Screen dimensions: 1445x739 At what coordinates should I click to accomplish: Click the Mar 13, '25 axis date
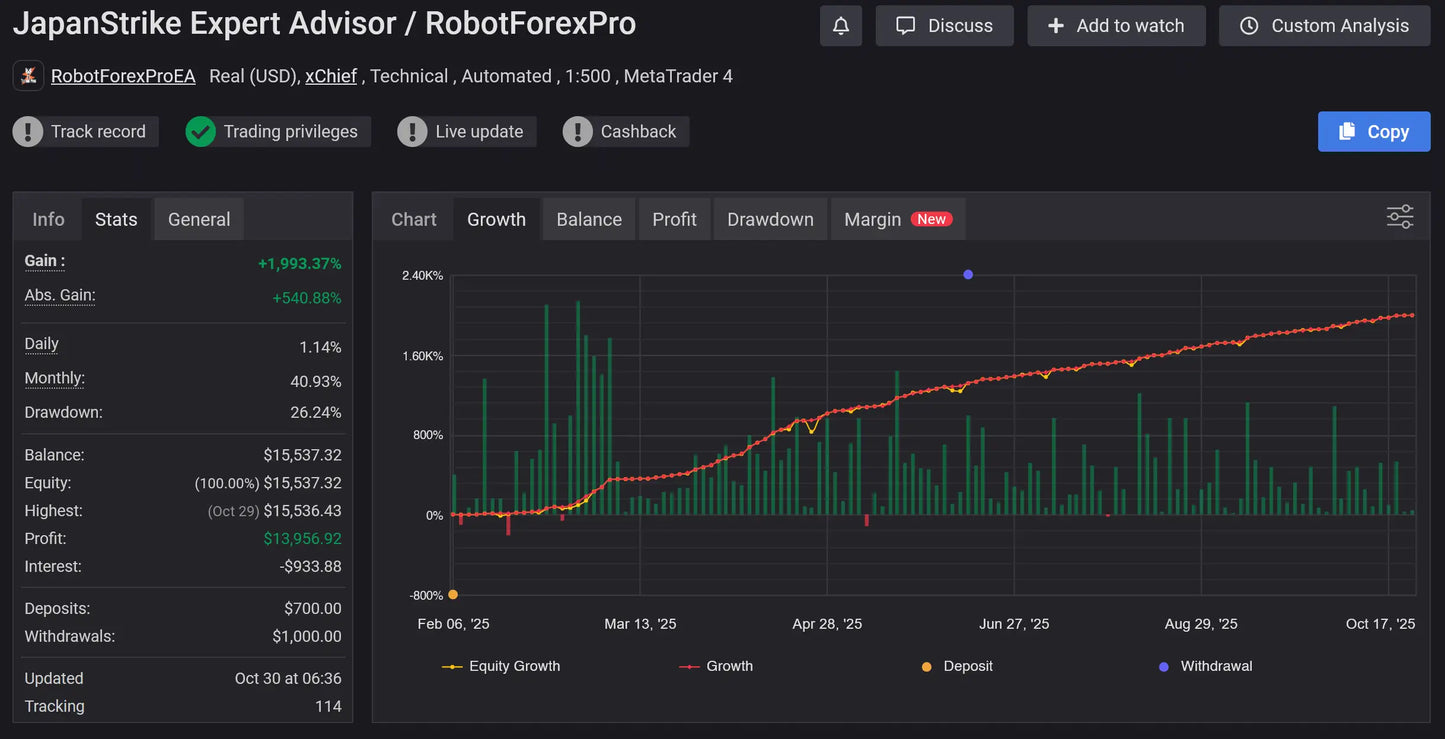tap(640, 624)
